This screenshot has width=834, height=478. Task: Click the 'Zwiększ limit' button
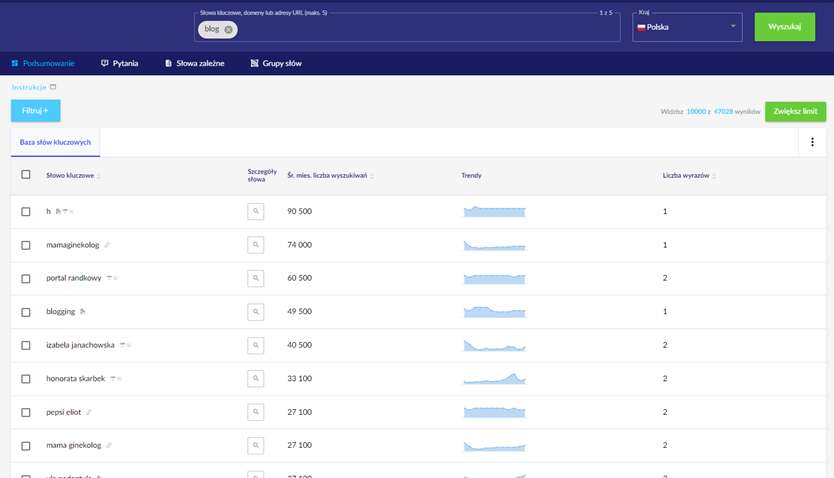point(795,112)
